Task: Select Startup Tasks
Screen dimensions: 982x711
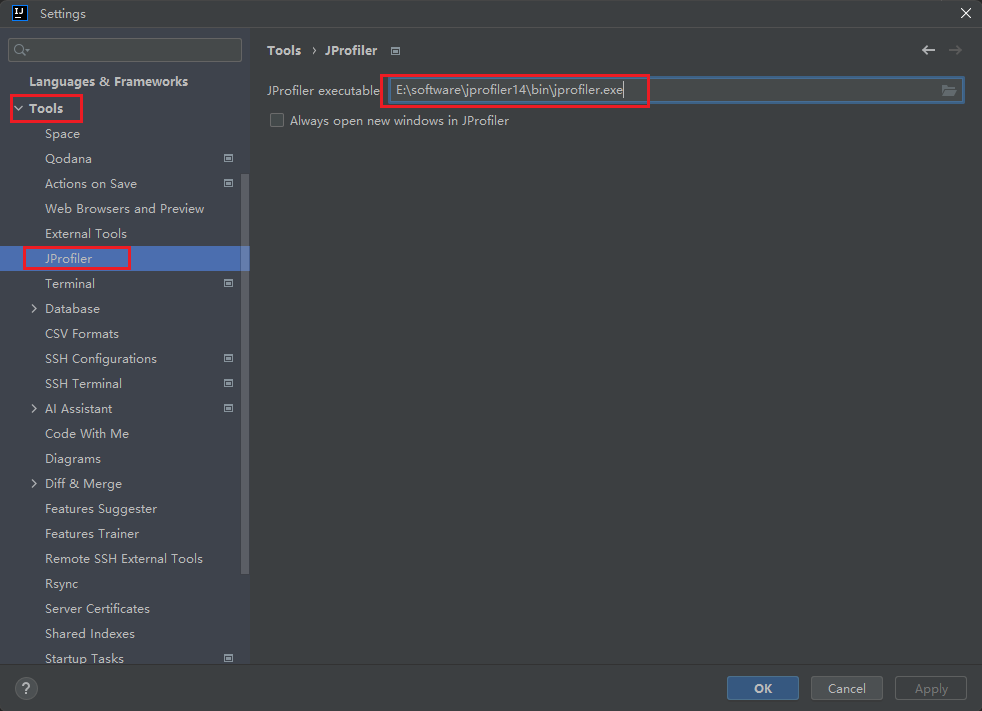Action: click(x=85, y=658)
